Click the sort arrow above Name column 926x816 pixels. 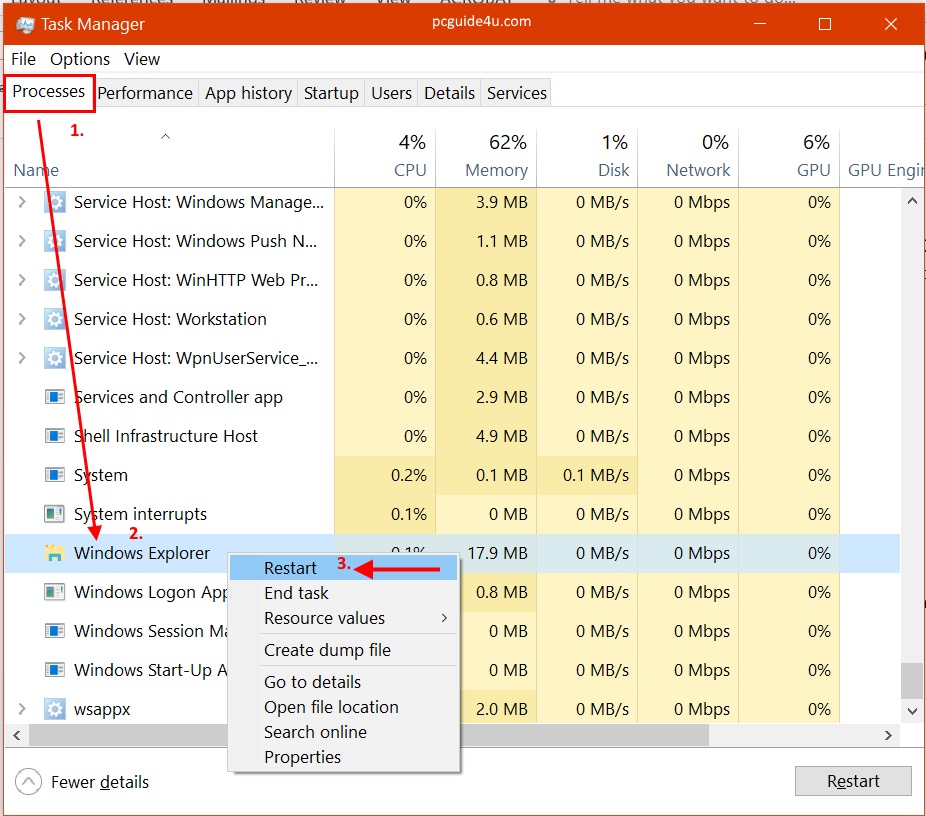(x=165, y=136)
